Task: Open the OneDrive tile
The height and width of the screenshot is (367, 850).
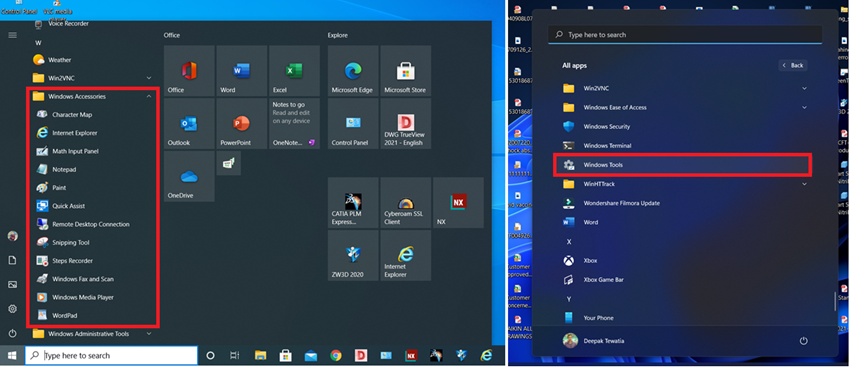Action: [189, 176]
